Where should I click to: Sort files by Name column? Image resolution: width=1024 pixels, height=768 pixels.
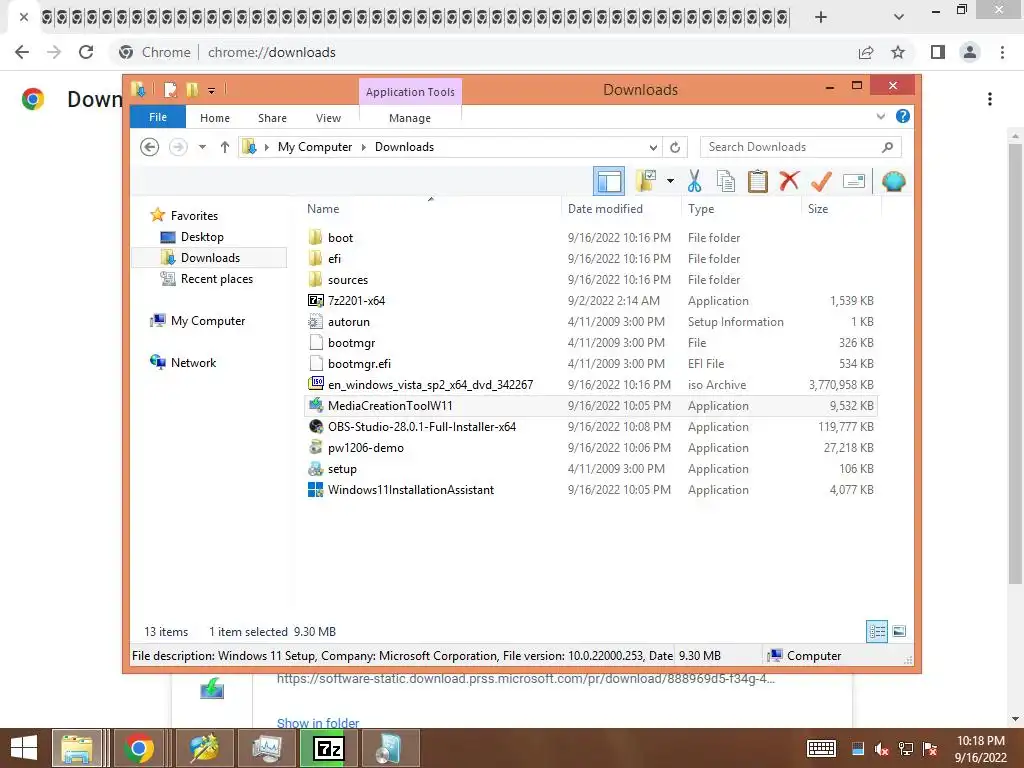click(x=431, y=208)
